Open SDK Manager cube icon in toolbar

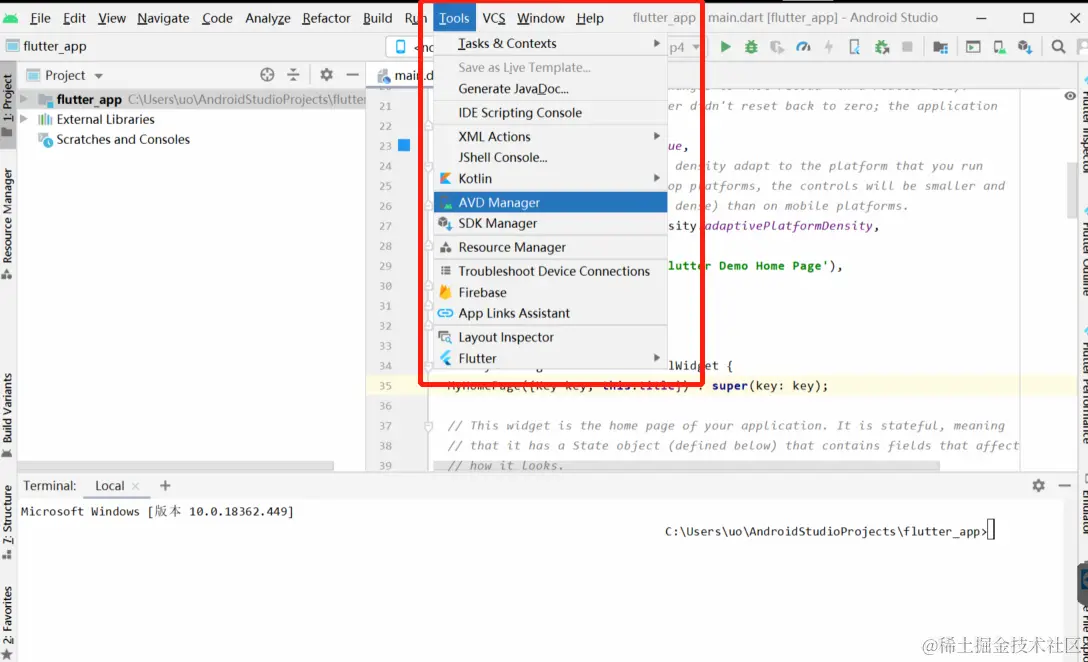coord(1025,46)
